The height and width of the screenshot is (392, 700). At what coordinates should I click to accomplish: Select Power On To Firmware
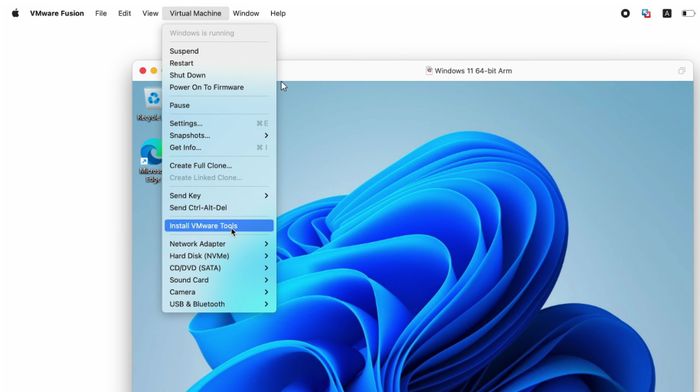tap(219, 88)
